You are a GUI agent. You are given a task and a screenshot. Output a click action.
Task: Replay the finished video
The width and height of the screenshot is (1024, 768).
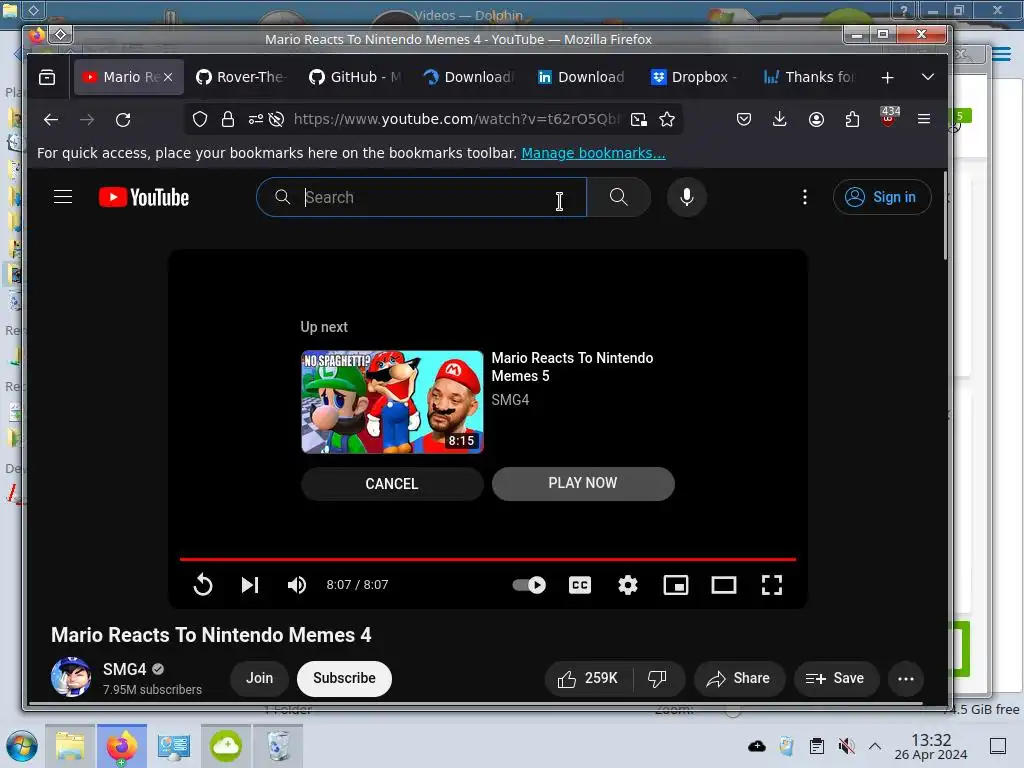203,584
